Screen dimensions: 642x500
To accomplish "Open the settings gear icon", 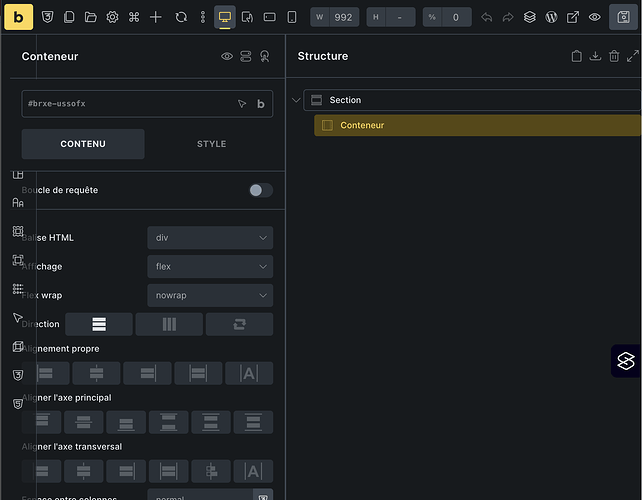I will (x=112, y=17).
